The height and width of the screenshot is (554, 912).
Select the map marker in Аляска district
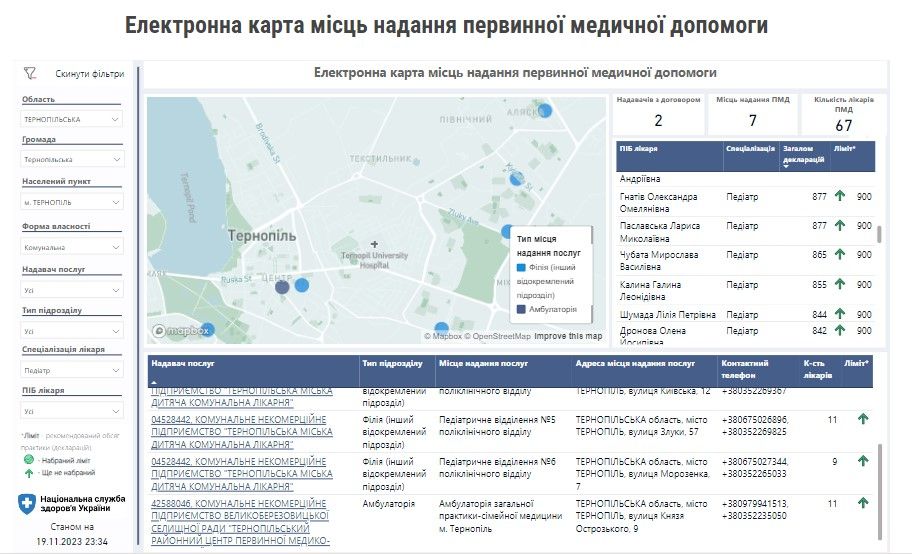click(544, 110)
